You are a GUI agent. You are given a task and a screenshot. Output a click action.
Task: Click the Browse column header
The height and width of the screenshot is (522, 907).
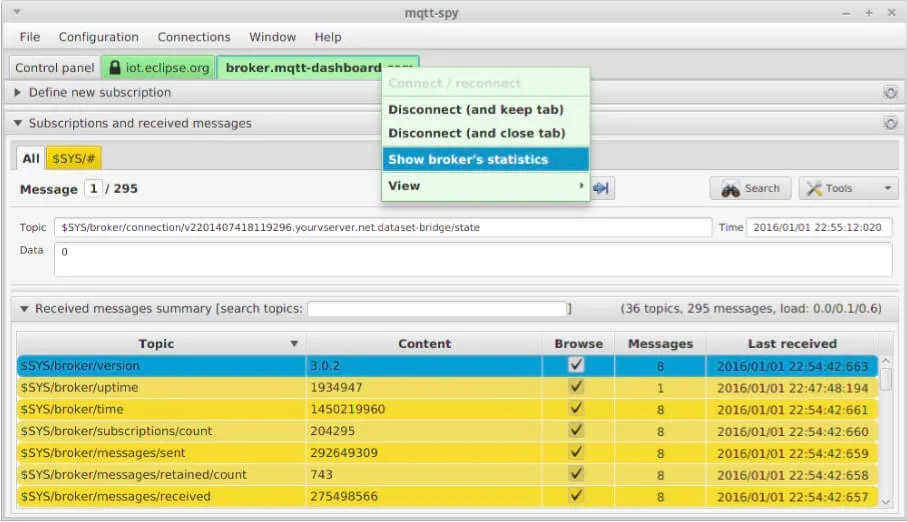click(578, 344)
